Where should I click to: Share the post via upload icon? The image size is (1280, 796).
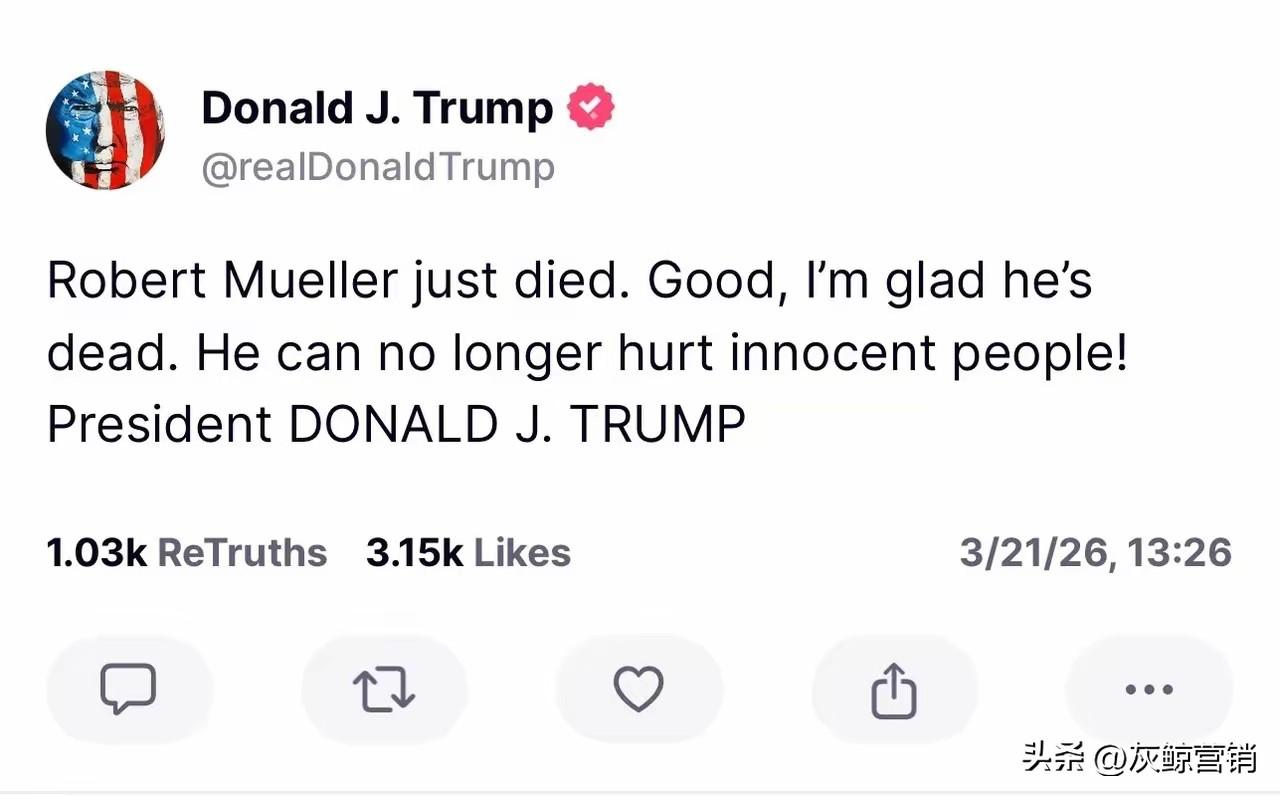tap(894, 689)
